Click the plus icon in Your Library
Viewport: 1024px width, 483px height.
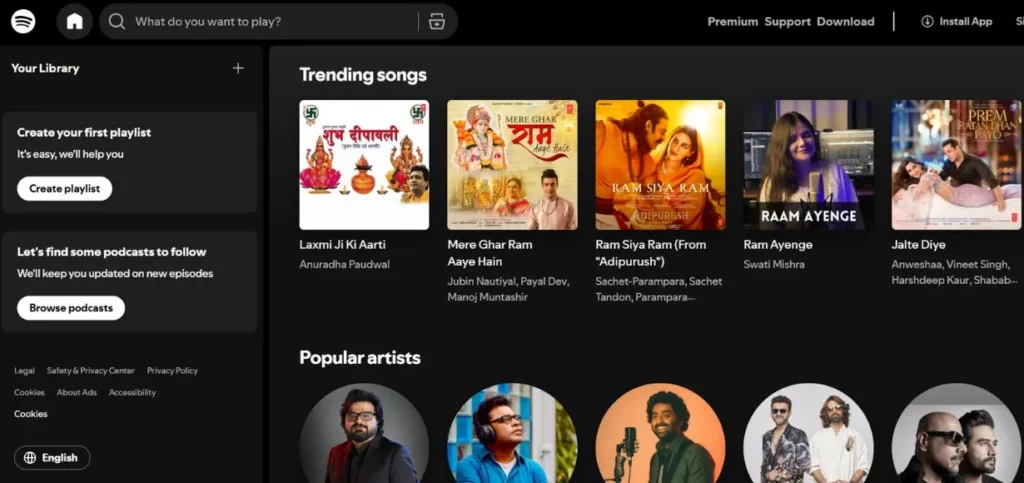pos(238,68)
